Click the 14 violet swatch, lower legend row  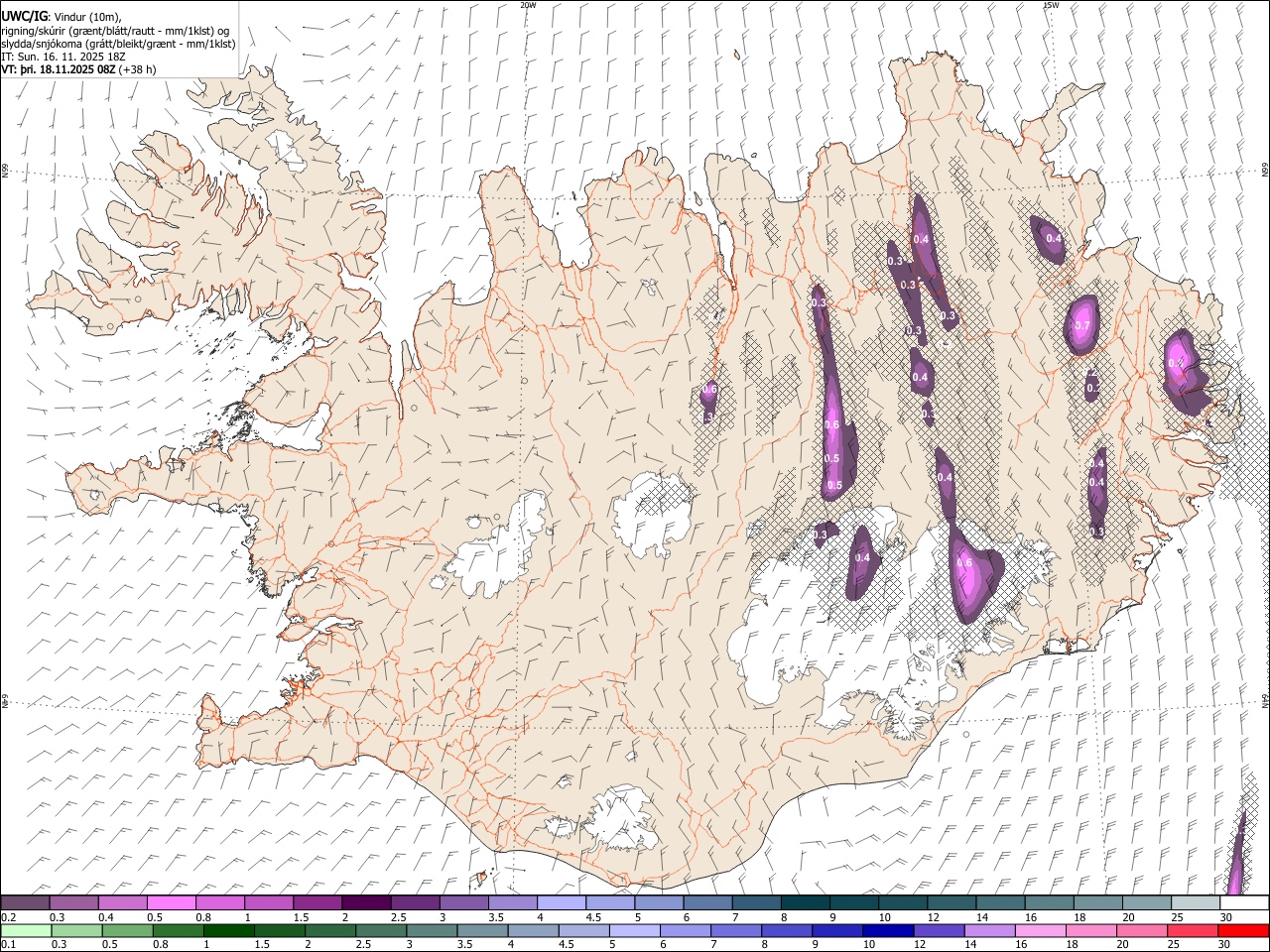989,930
